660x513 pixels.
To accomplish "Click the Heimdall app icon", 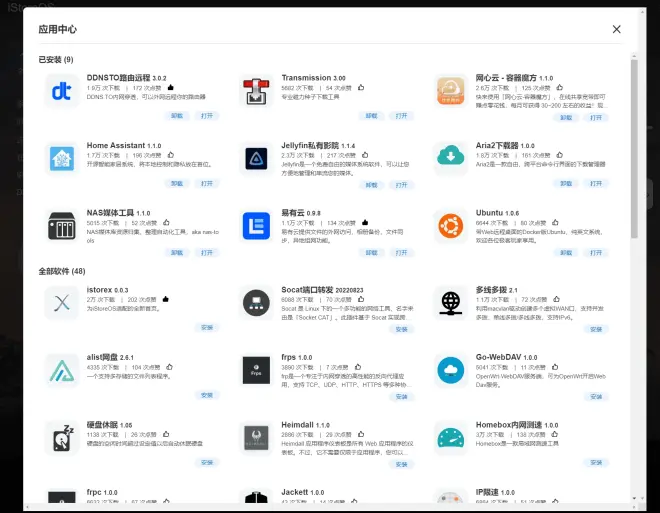I will click(x=256, y=438).
